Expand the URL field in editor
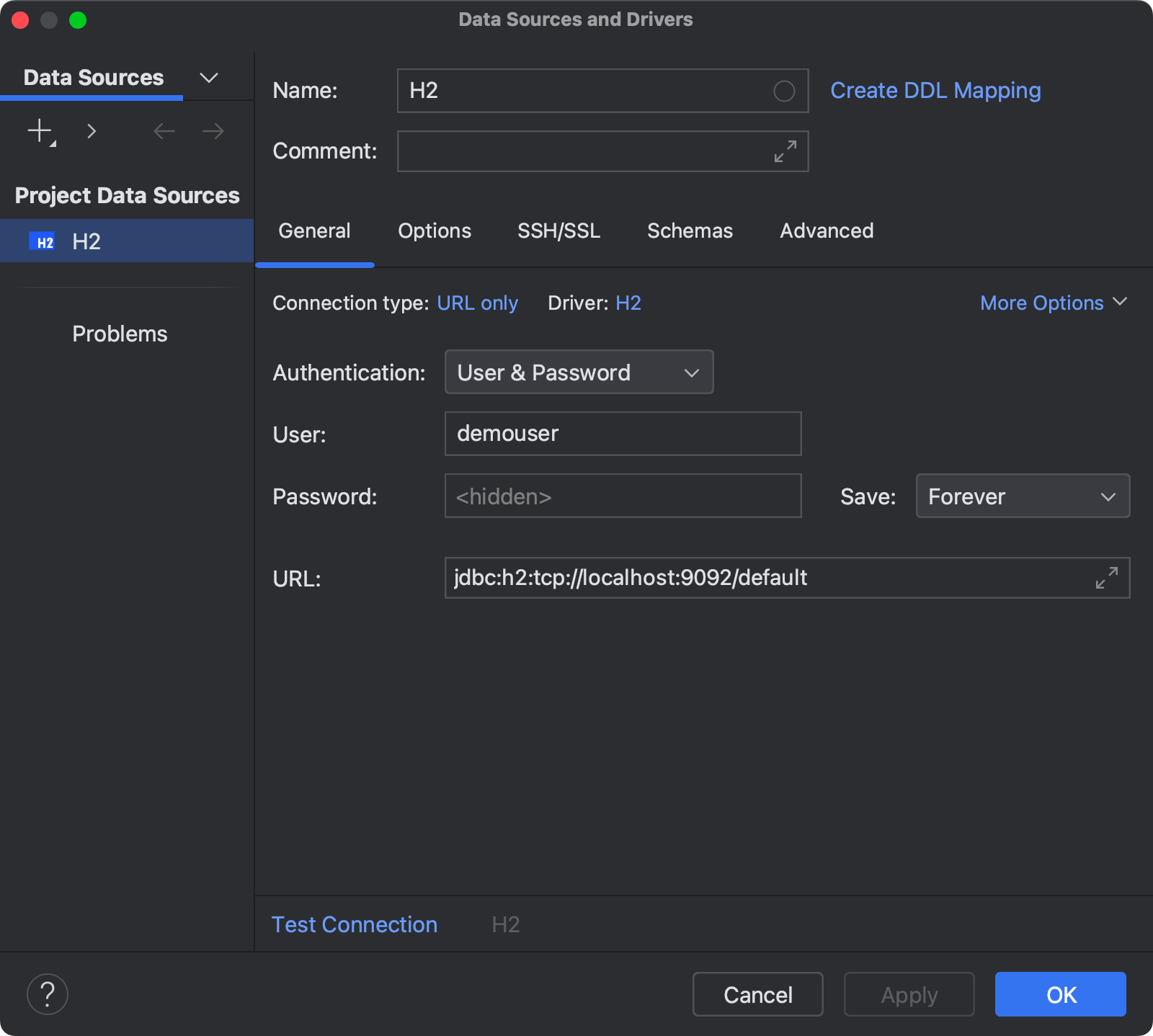This screenshot has width=1153, height=1036. pos(1105,578)
